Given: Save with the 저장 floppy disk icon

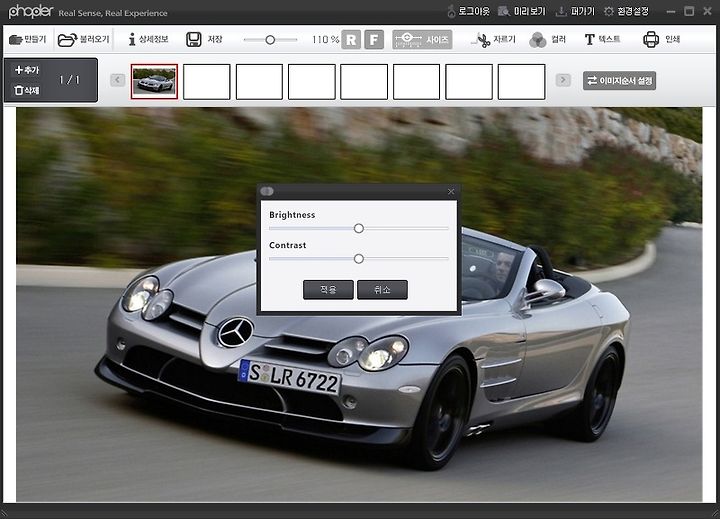Looking at the screenshot, I should pyautogui.click(x=194, y=39).
